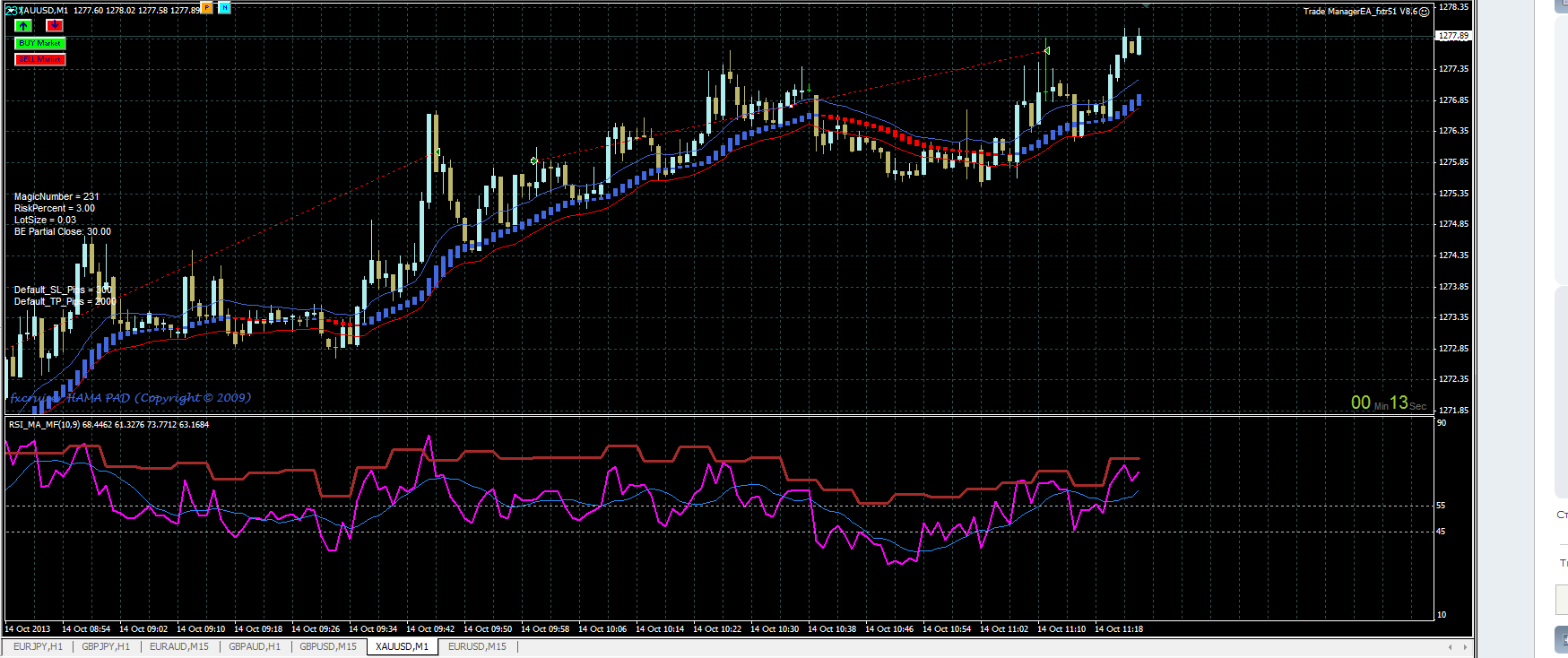Viewport: 1568px width, 658px height.
Task: Click the tab bar right scroll arrow
Action: click(1465, 646)
